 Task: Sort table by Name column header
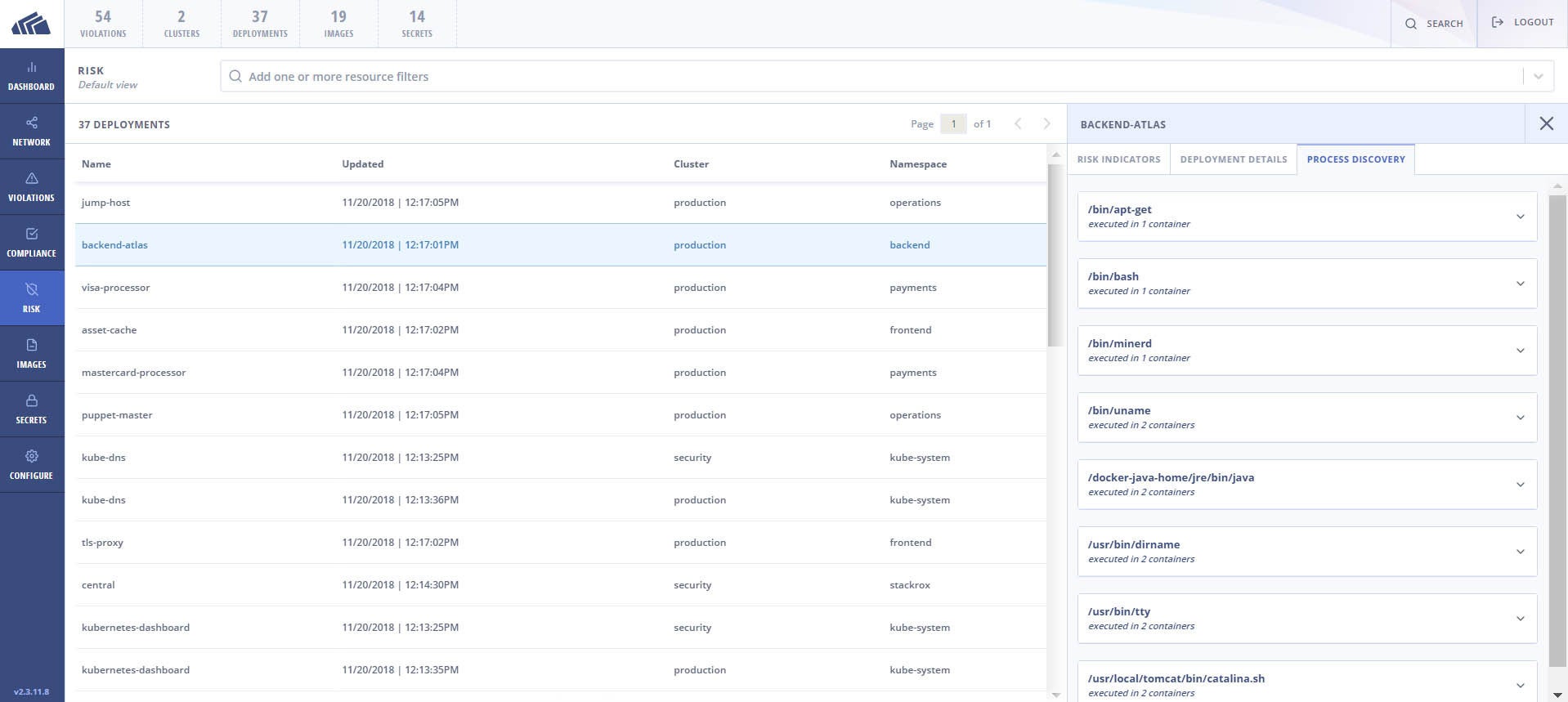(x=96, y=164)
